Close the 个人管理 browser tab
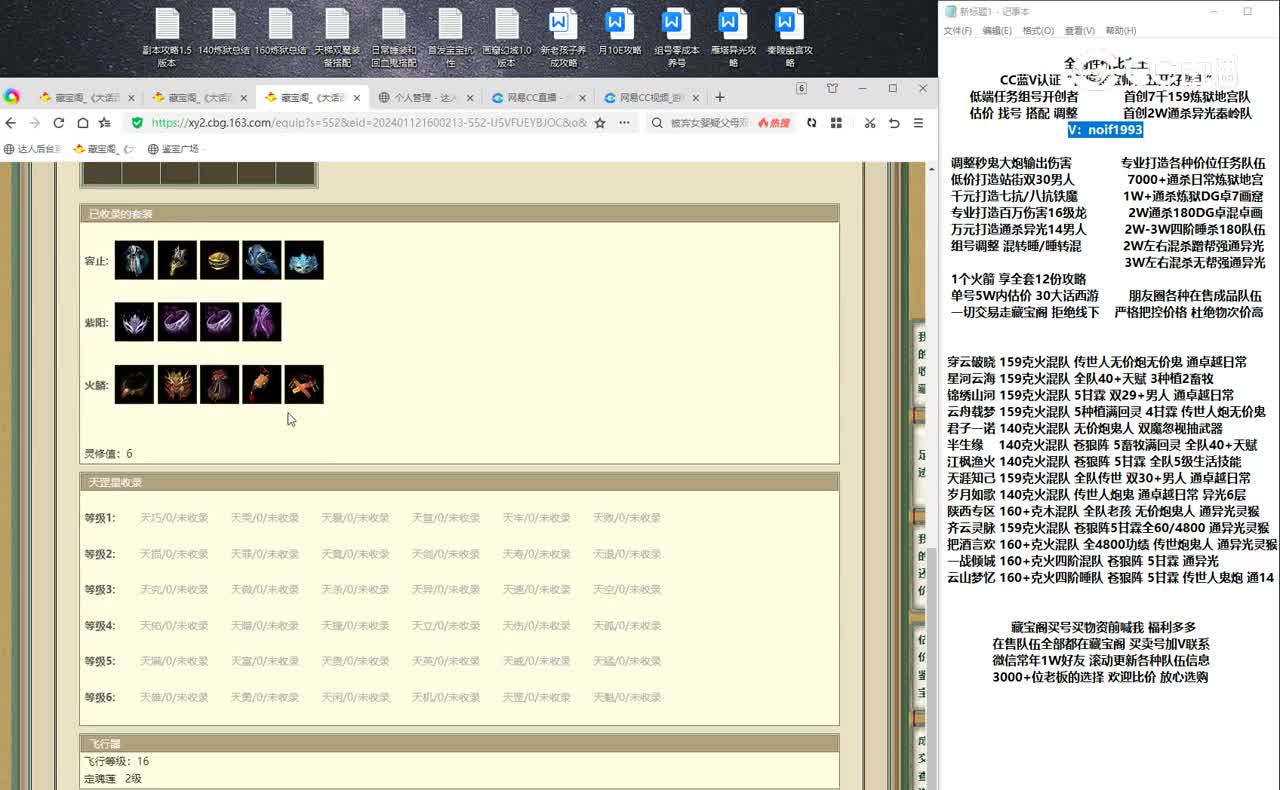 pos(468,98)
